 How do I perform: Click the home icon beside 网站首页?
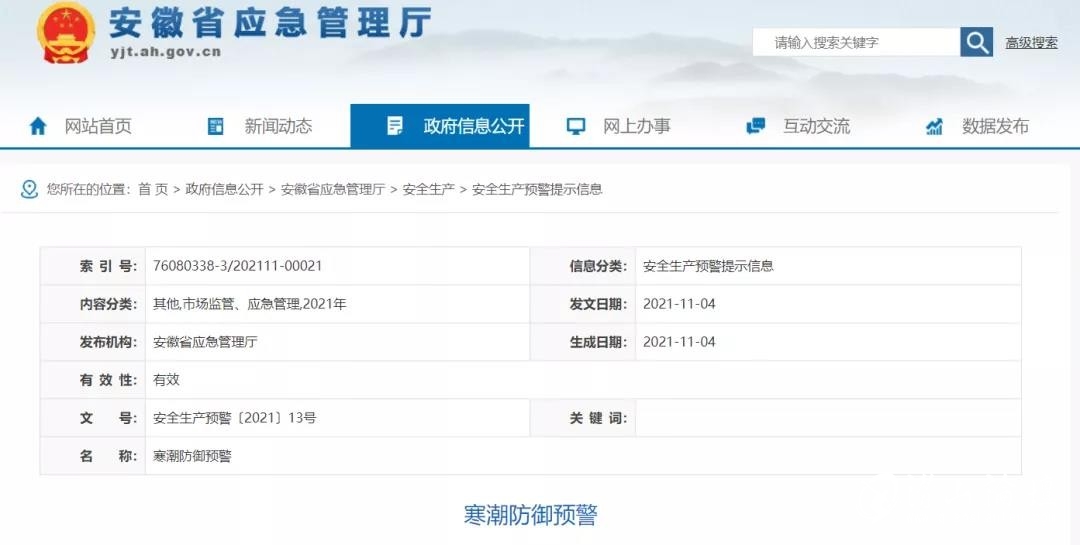pyautogui.click(x=38, y=126)
